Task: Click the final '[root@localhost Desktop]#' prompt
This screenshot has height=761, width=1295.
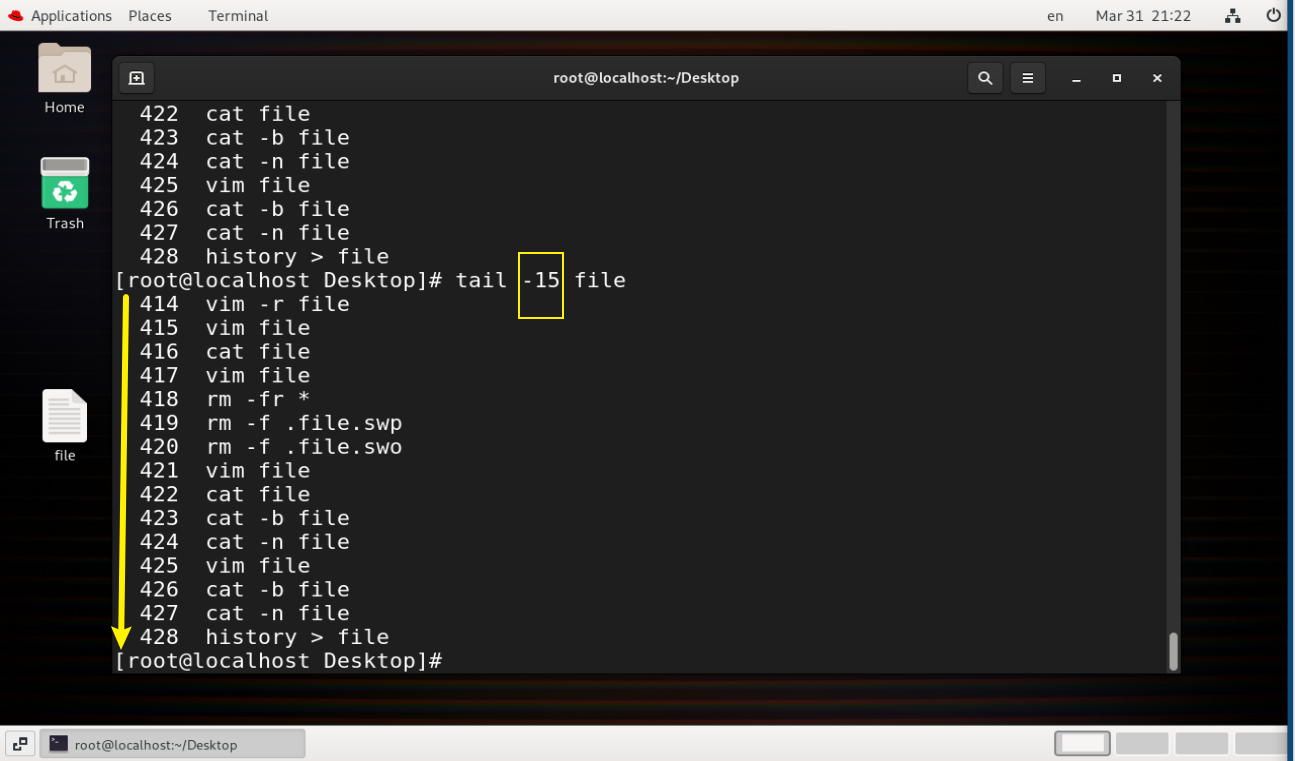Action: pyautogui.click(x=279, y=661)
